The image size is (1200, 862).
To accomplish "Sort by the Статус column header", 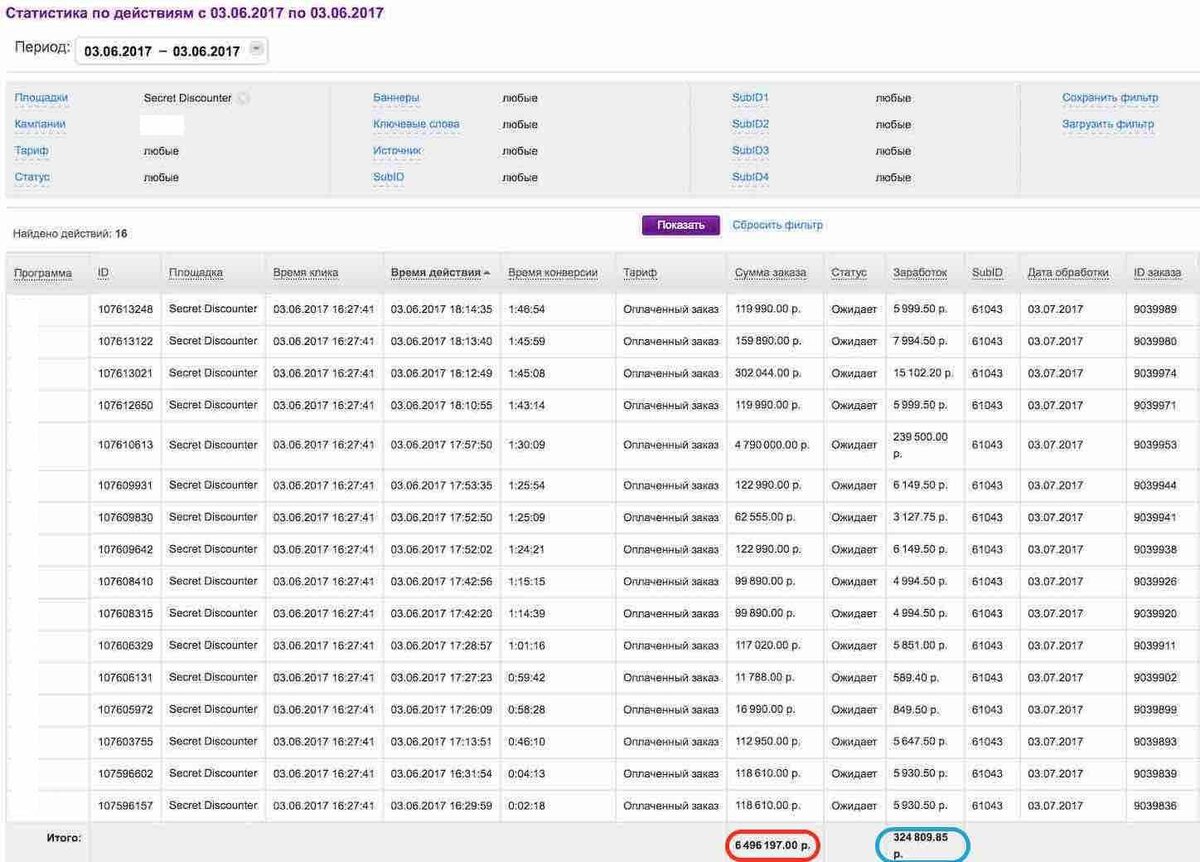I will [848, 273].
